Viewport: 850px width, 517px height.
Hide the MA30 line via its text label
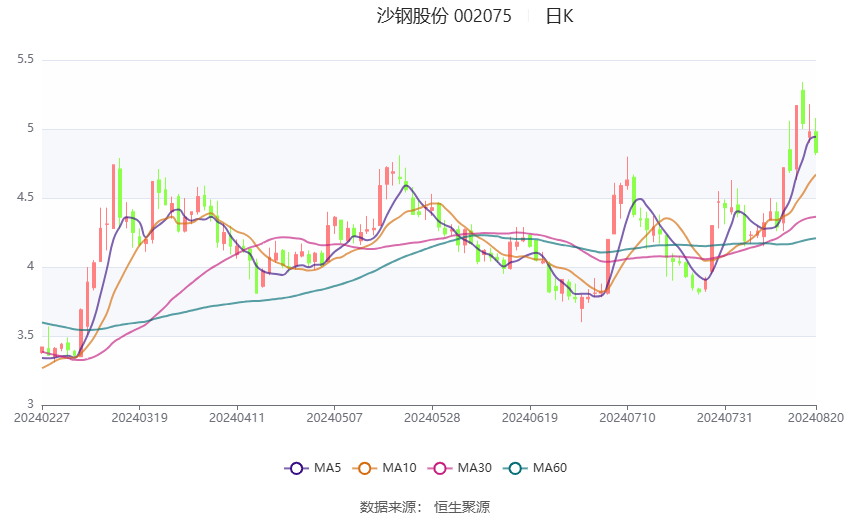[474, 467]
